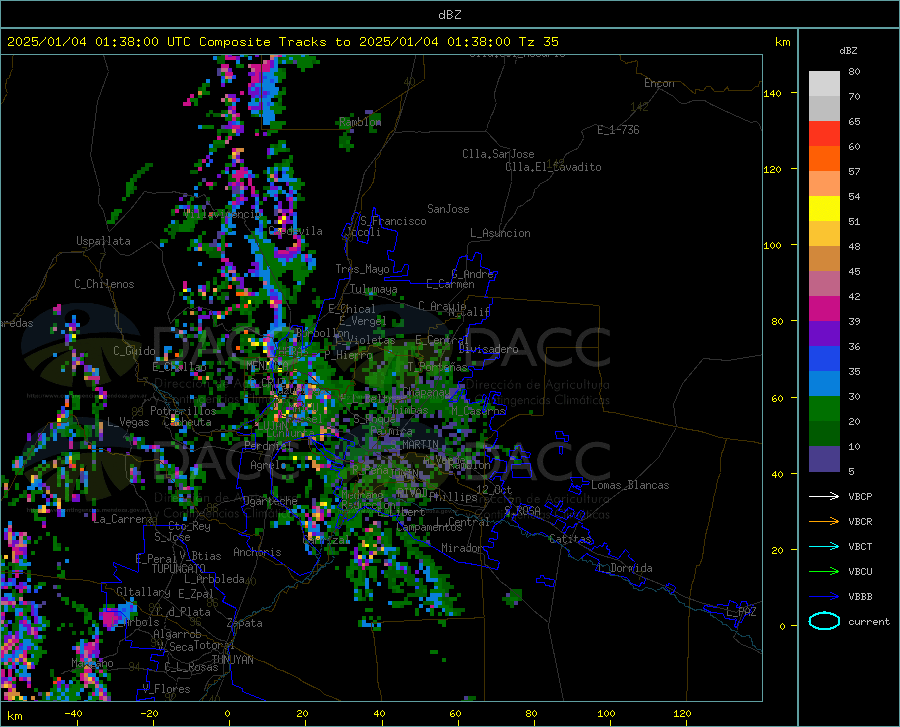Pick the amber swatch below 51 dBZ
The width and height of the screenshot is (900, 727).
point(824,234)
